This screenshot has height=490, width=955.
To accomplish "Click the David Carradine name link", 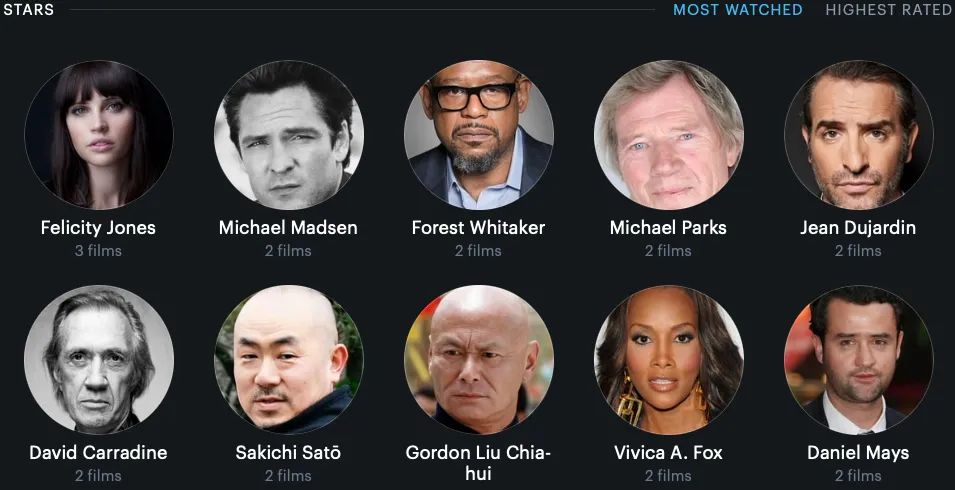I will 99,453.
